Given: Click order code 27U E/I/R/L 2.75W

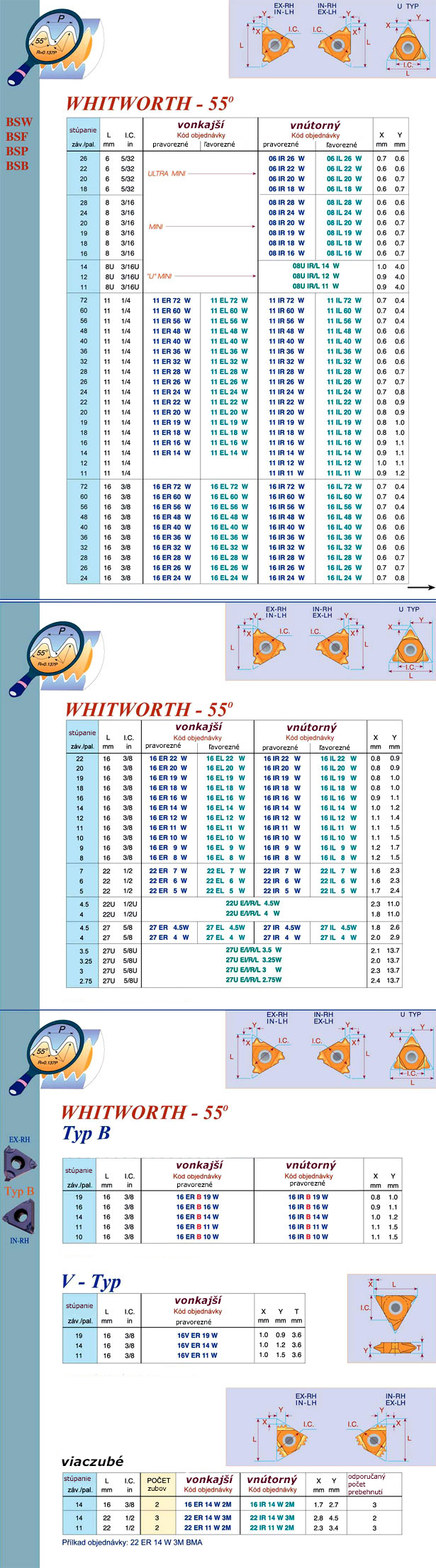Looking at the screenshot, I should tap(253, 980).
